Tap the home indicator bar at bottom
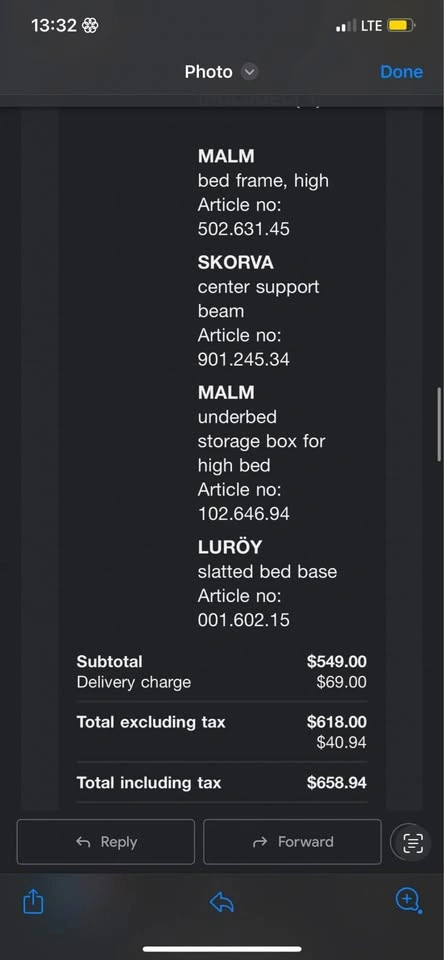This screenshot has width=444, height=960. (x=222, y=948)
